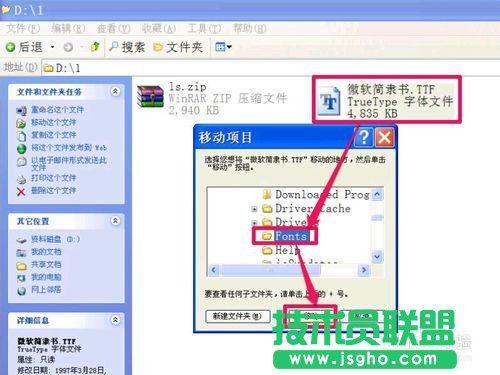The height and width of the screenshot is (375, 500).
Task: Click the vertical scrollbar thumb in folder tree
Action: coord(377,218)
